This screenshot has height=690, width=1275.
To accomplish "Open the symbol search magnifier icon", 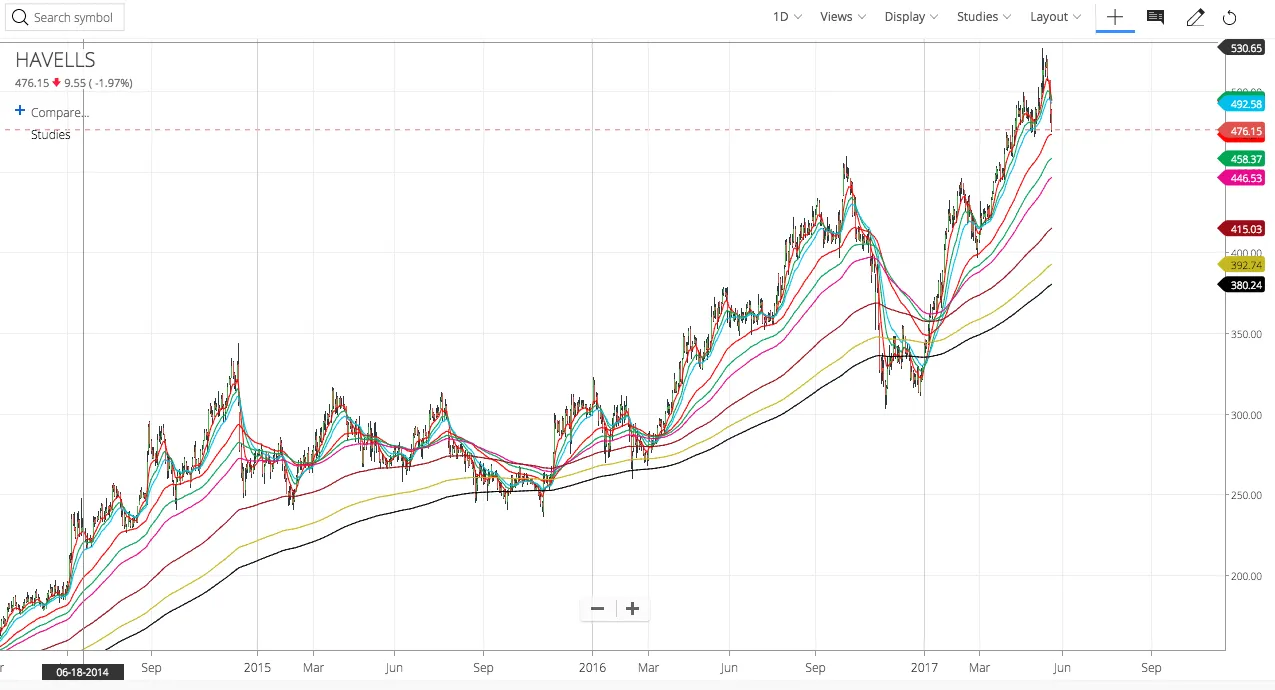I will (20, 17).
